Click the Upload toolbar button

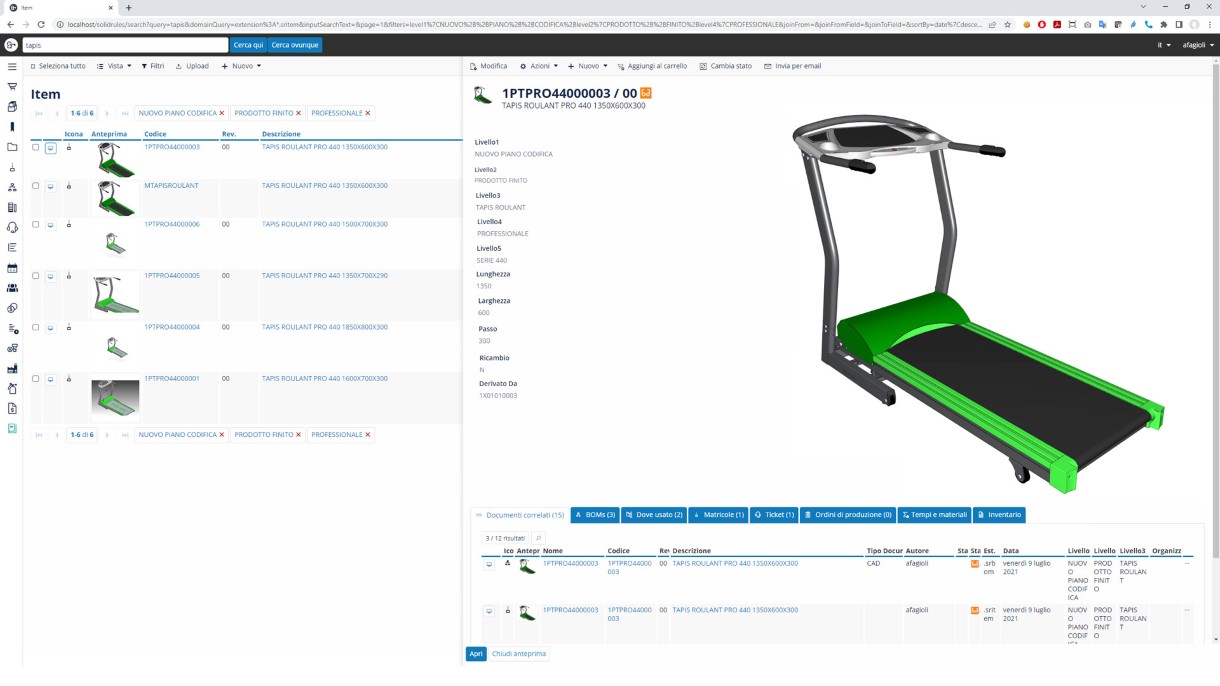tap(192, 66)
